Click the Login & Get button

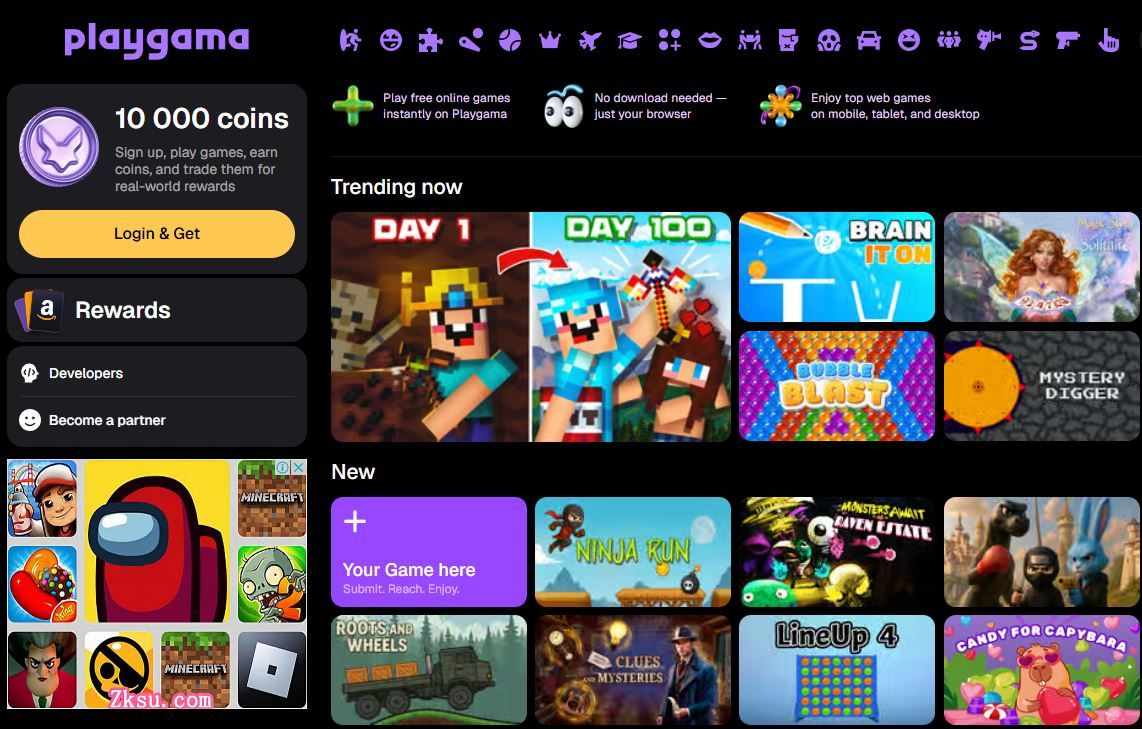click(x=157, y=234)
